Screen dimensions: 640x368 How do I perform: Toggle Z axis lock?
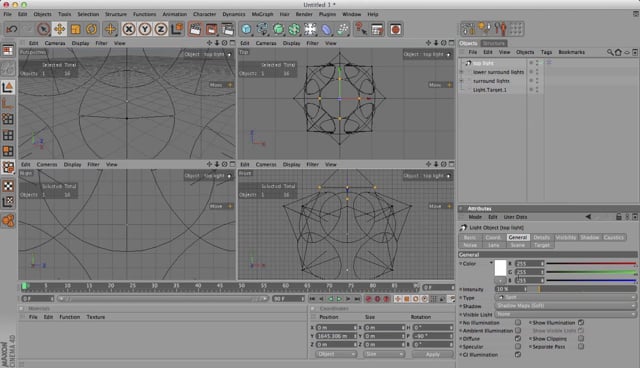[161, 29]
